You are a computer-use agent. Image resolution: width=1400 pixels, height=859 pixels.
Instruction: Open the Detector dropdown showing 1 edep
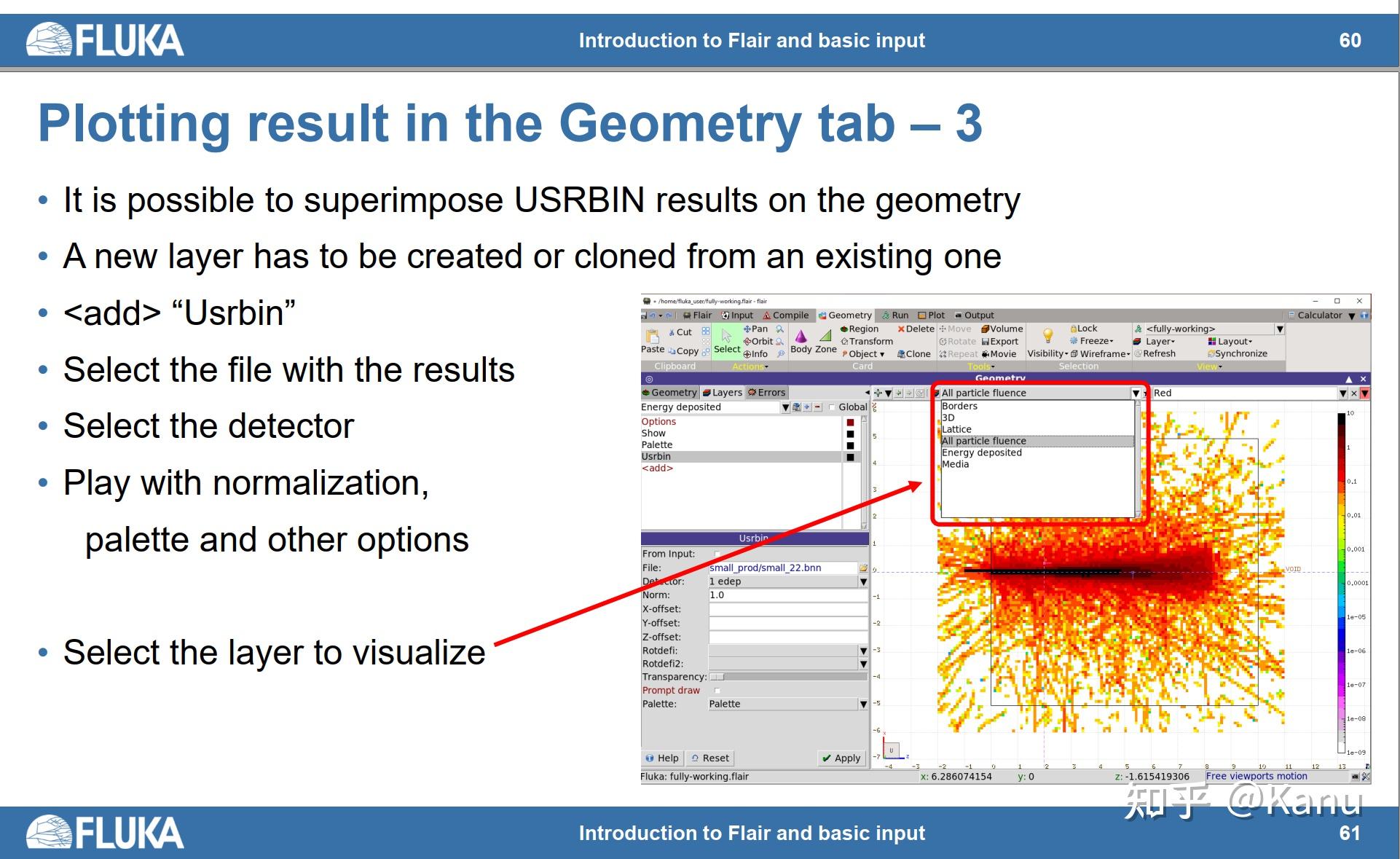863,581
